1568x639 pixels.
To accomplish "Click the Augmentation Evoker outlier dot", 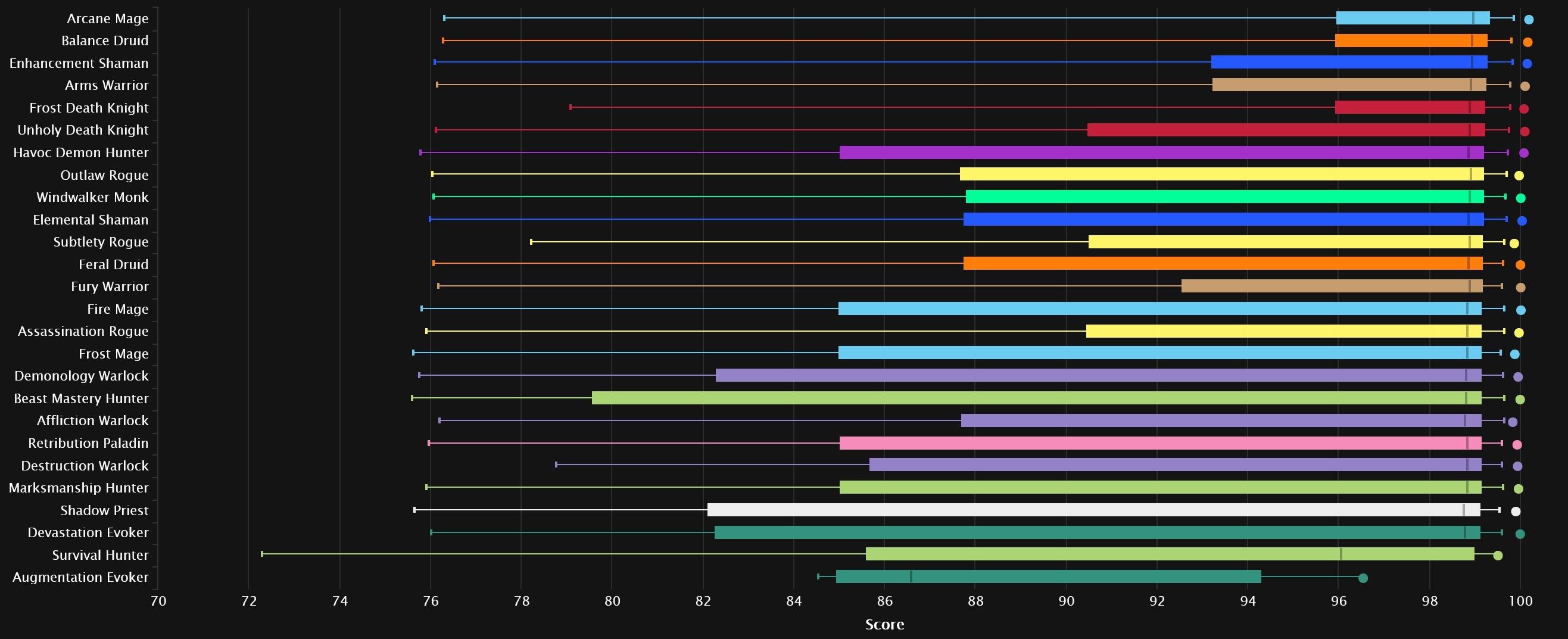I will [x=1363, y=578].
